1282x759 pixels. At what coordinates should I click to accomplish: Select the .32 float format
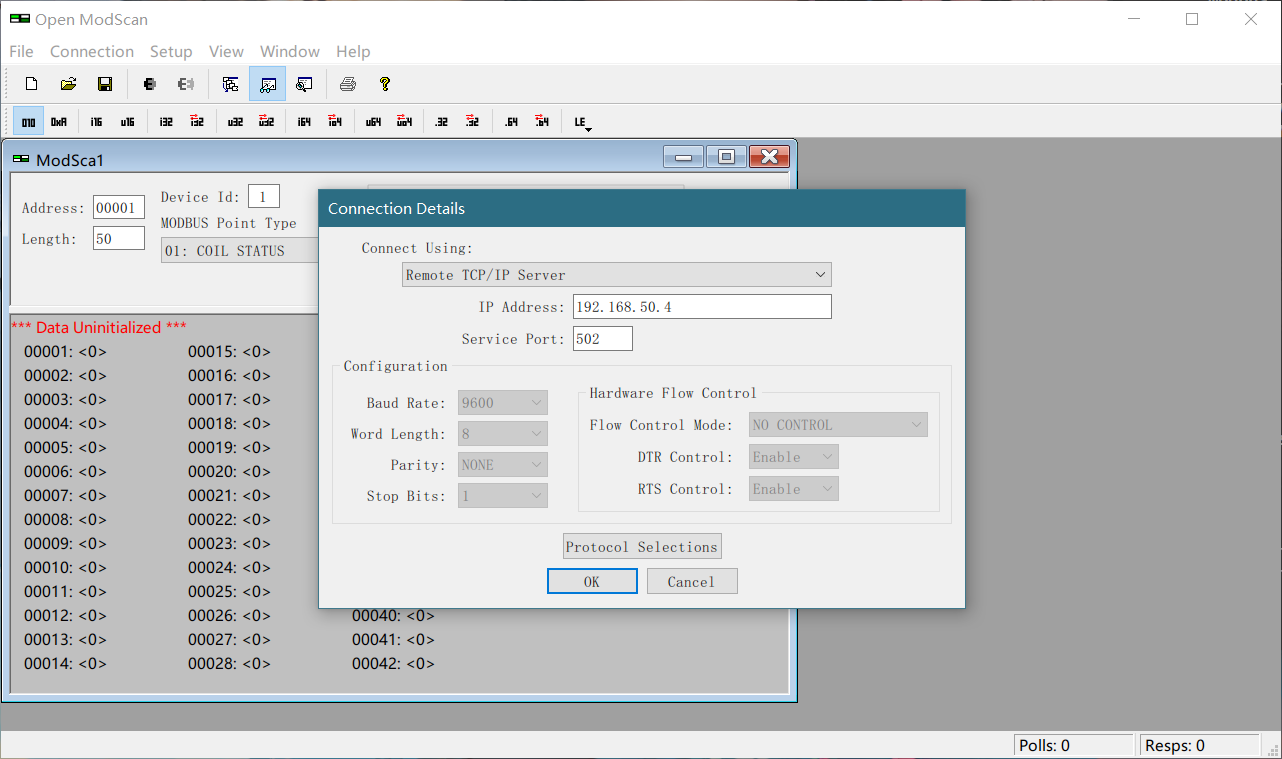(441, 122)
